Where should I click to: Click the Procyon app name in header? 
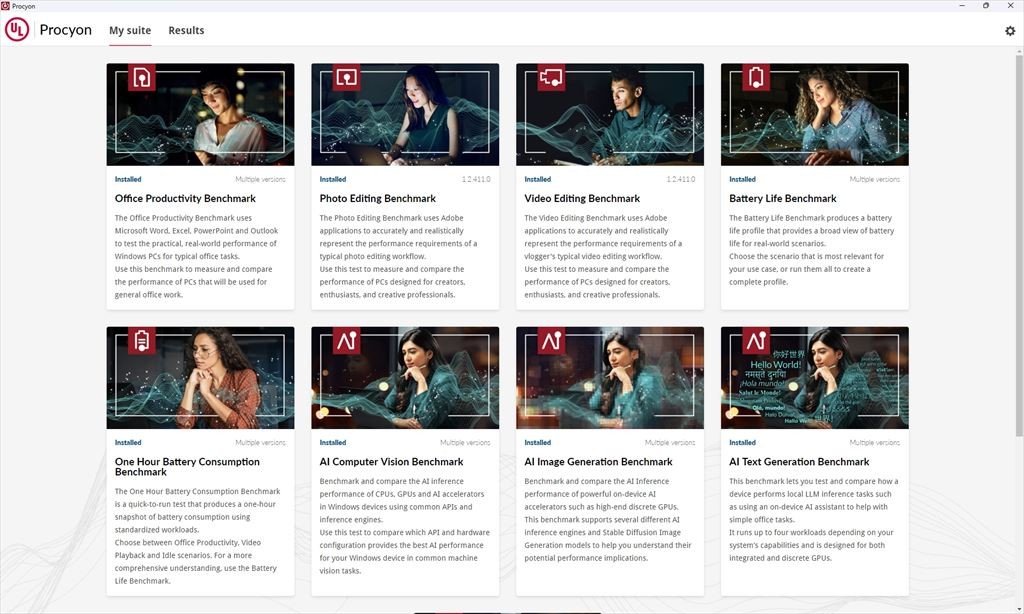(65, 30)
